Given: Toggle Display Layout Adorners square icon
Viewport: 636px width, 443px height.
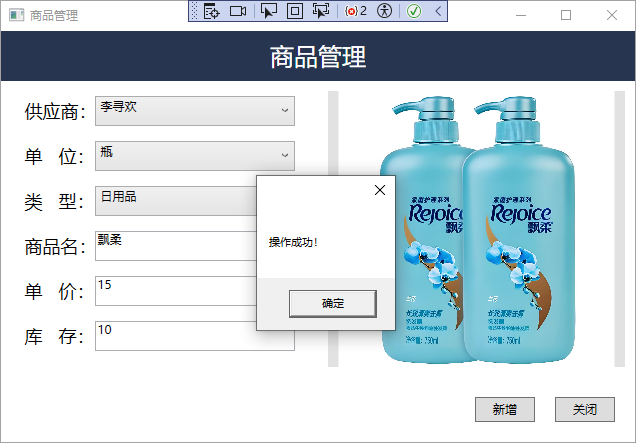Looking at the screenshot, I should (x=295, y=11).
